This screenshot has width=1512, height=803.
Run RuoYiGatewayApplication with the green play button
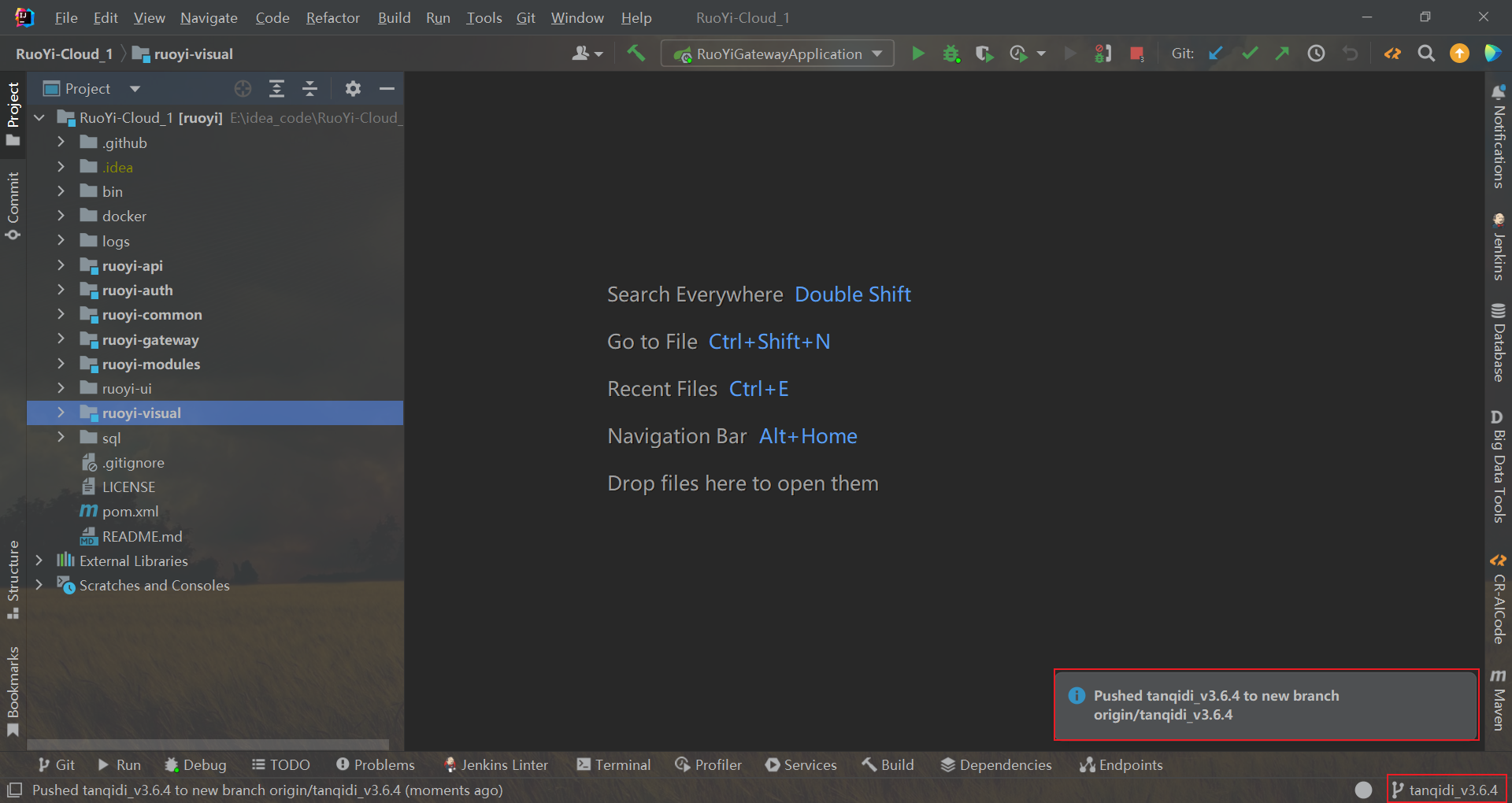point(918,54)
